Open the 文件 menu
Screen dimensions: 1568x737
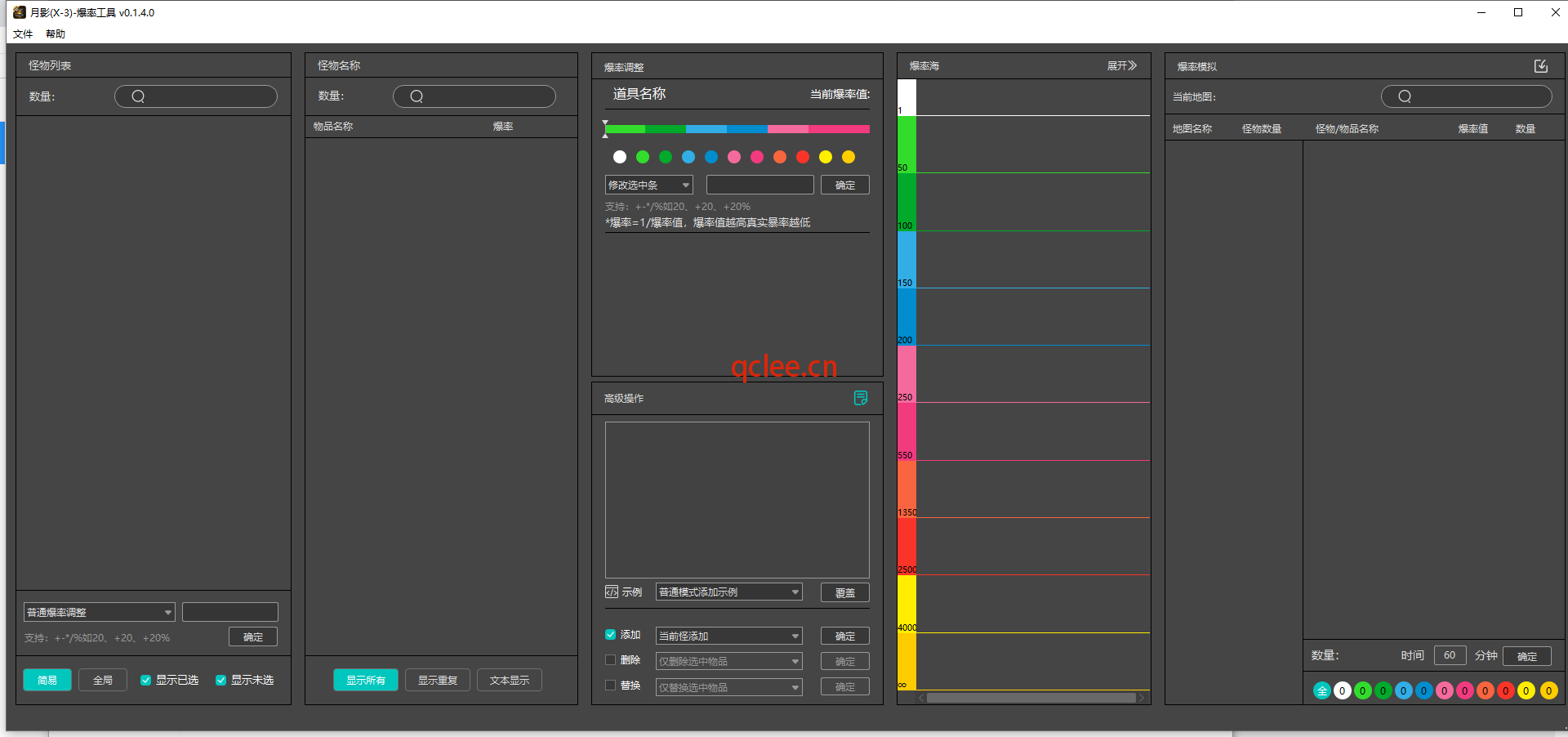23,33
